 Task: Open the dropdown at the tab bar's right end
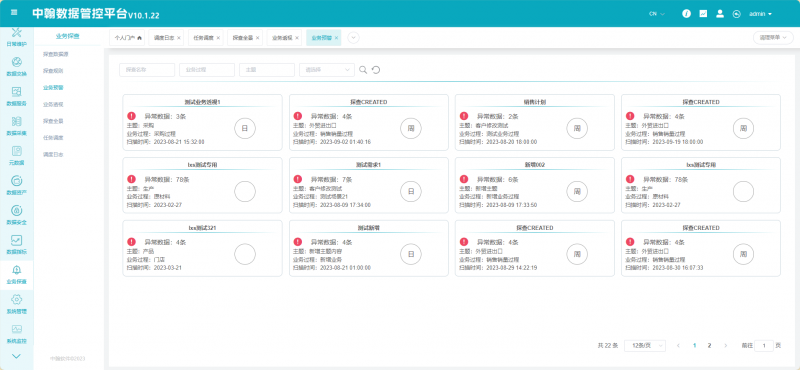coord(773,38)
